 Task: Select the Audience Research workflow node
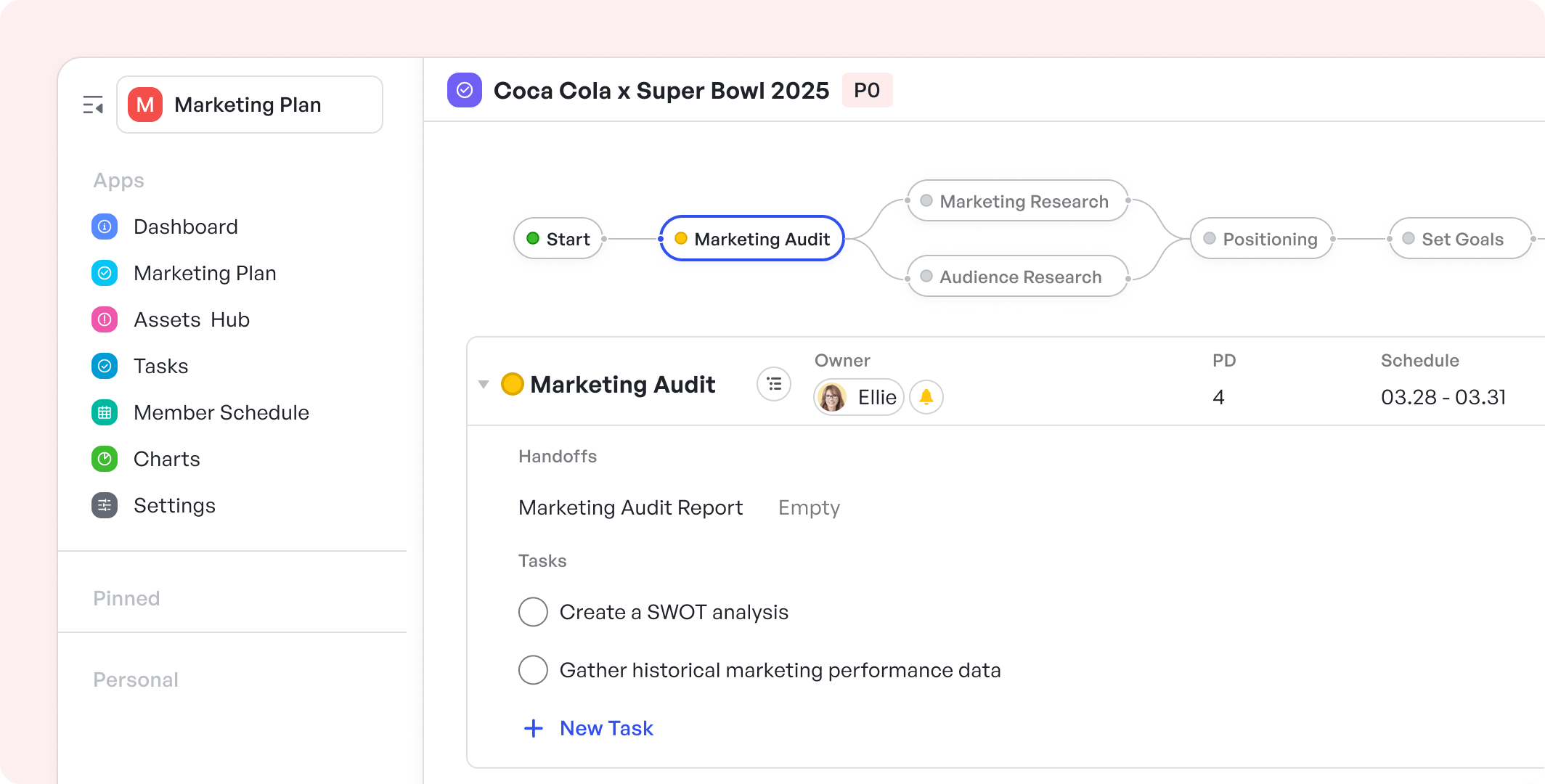[x=1017, y=277]
